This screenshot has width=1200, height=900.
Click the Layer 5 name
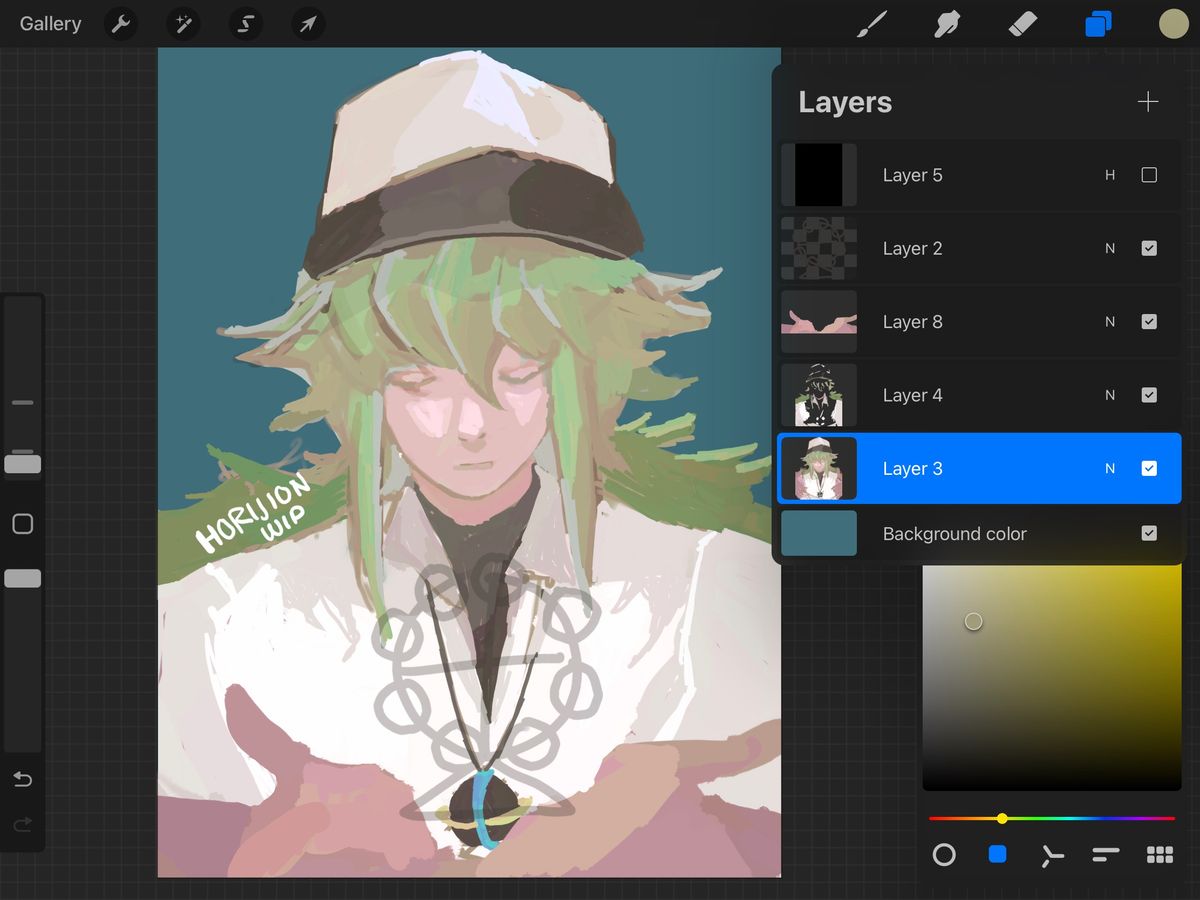(x=912, y=175)
